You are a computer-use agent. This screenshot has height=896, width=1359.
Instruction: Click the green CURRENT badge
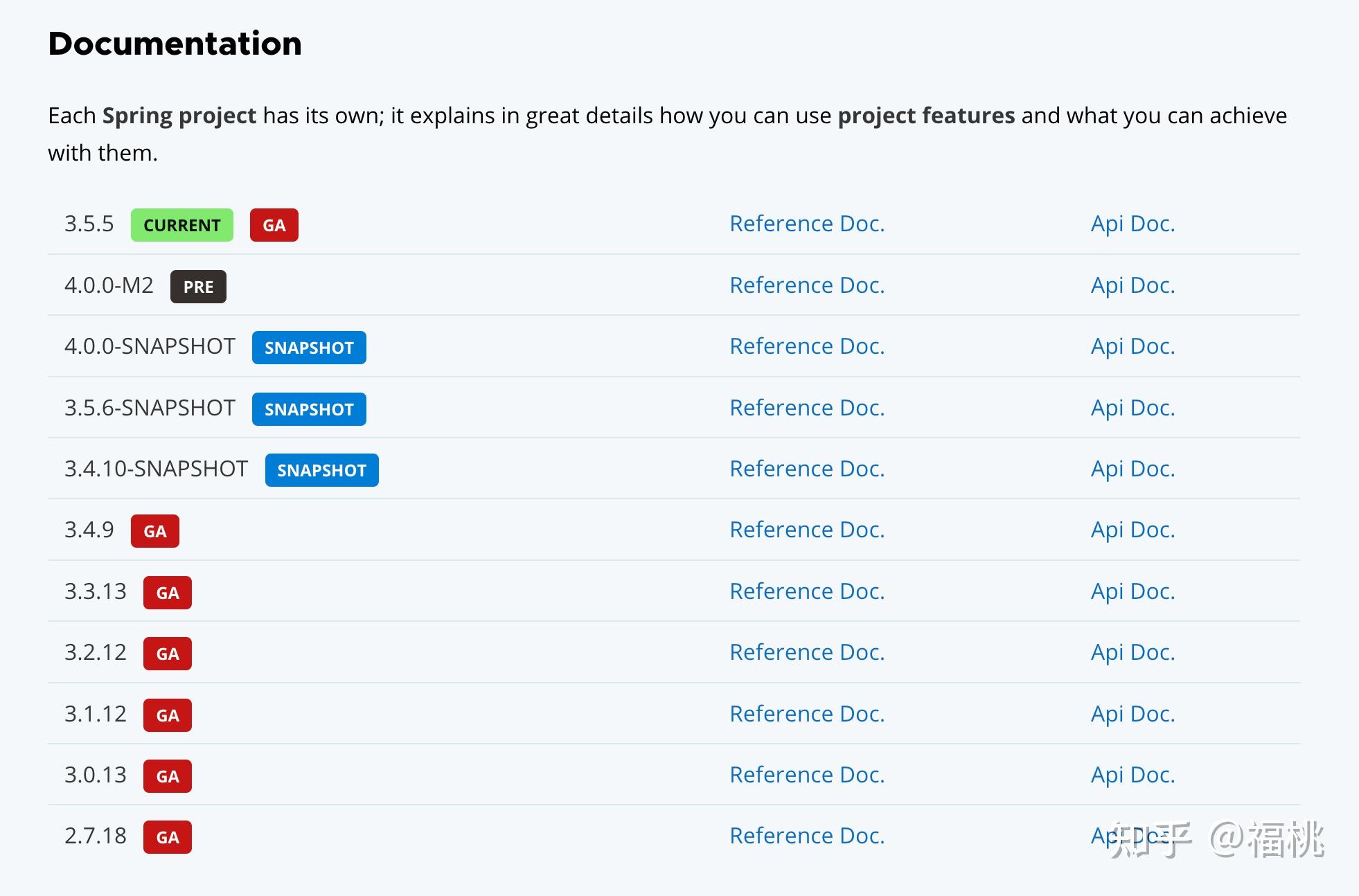181,225
